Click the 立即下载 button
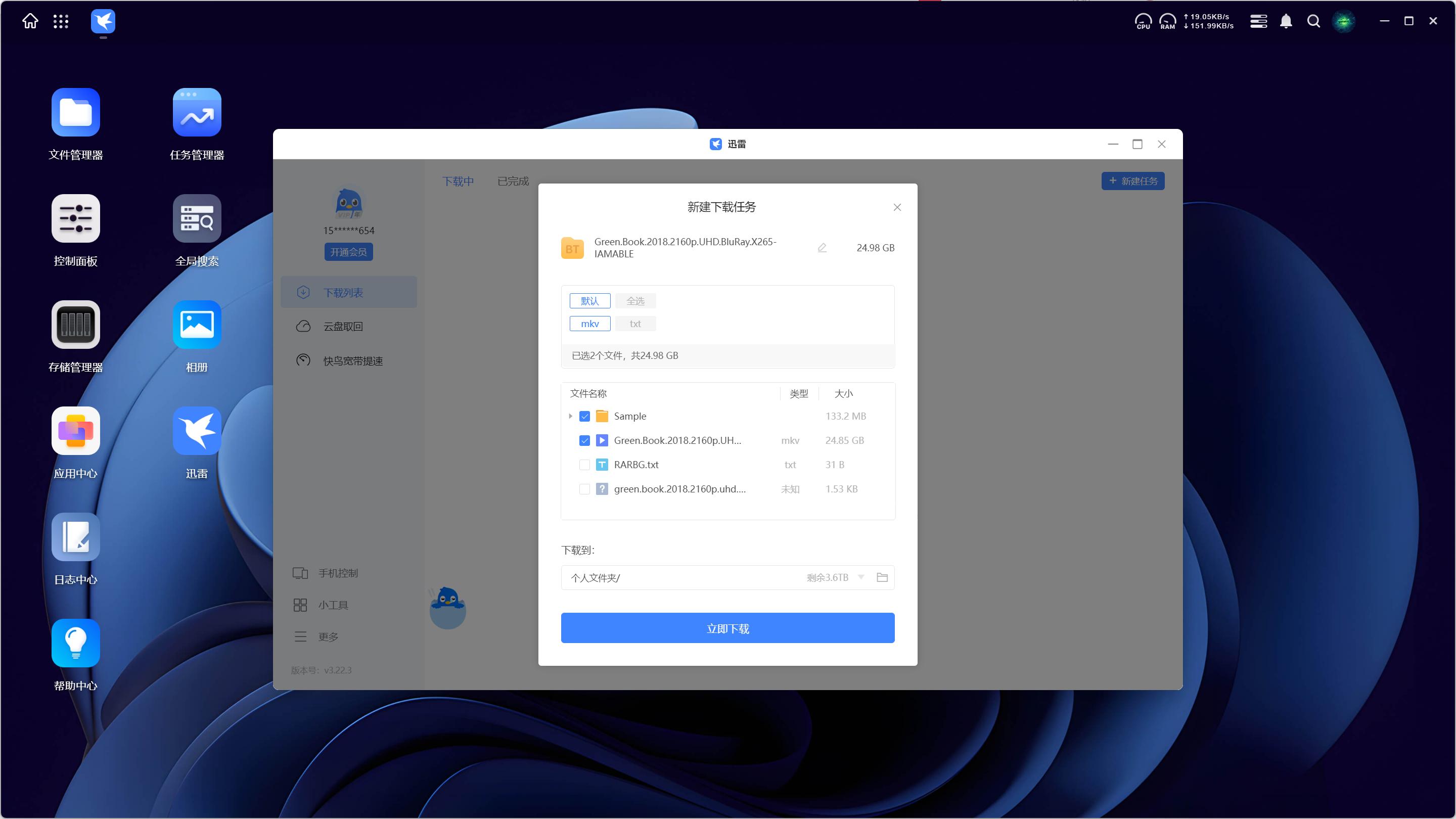This screenshot has width=1456, height=819. 727,627
